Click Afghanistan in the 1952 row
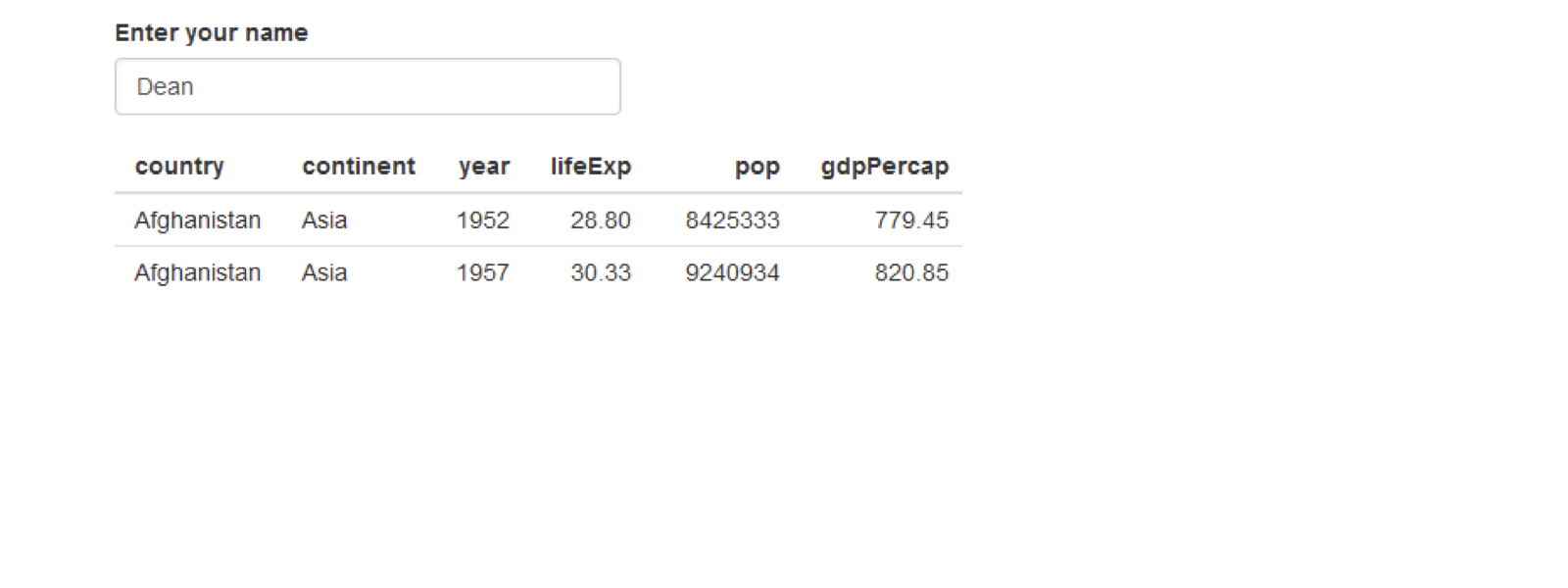The image size is (1568, 588). pyautogui.click(x=198, y=220)
